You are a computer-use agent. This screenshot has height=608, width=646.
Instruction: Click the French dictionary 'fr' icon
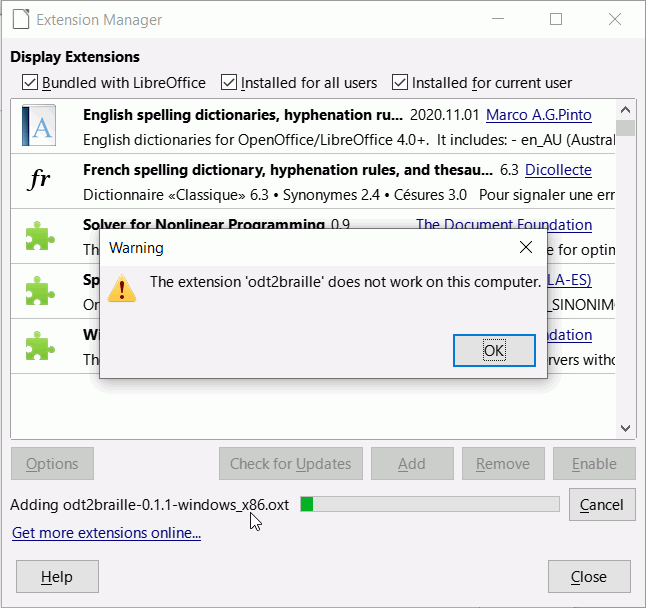pos(40,180)
